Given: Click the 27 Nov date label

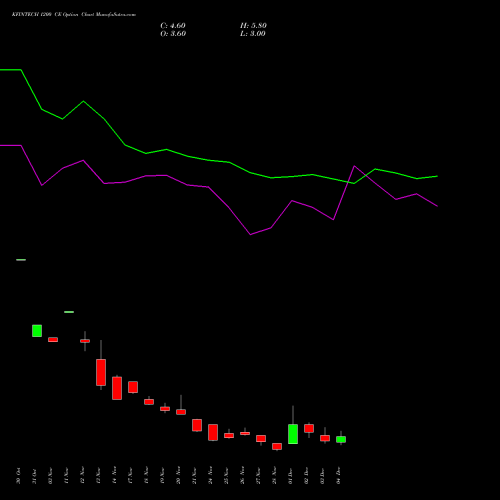Looking at the screenshot, I should tap(258, 476).
